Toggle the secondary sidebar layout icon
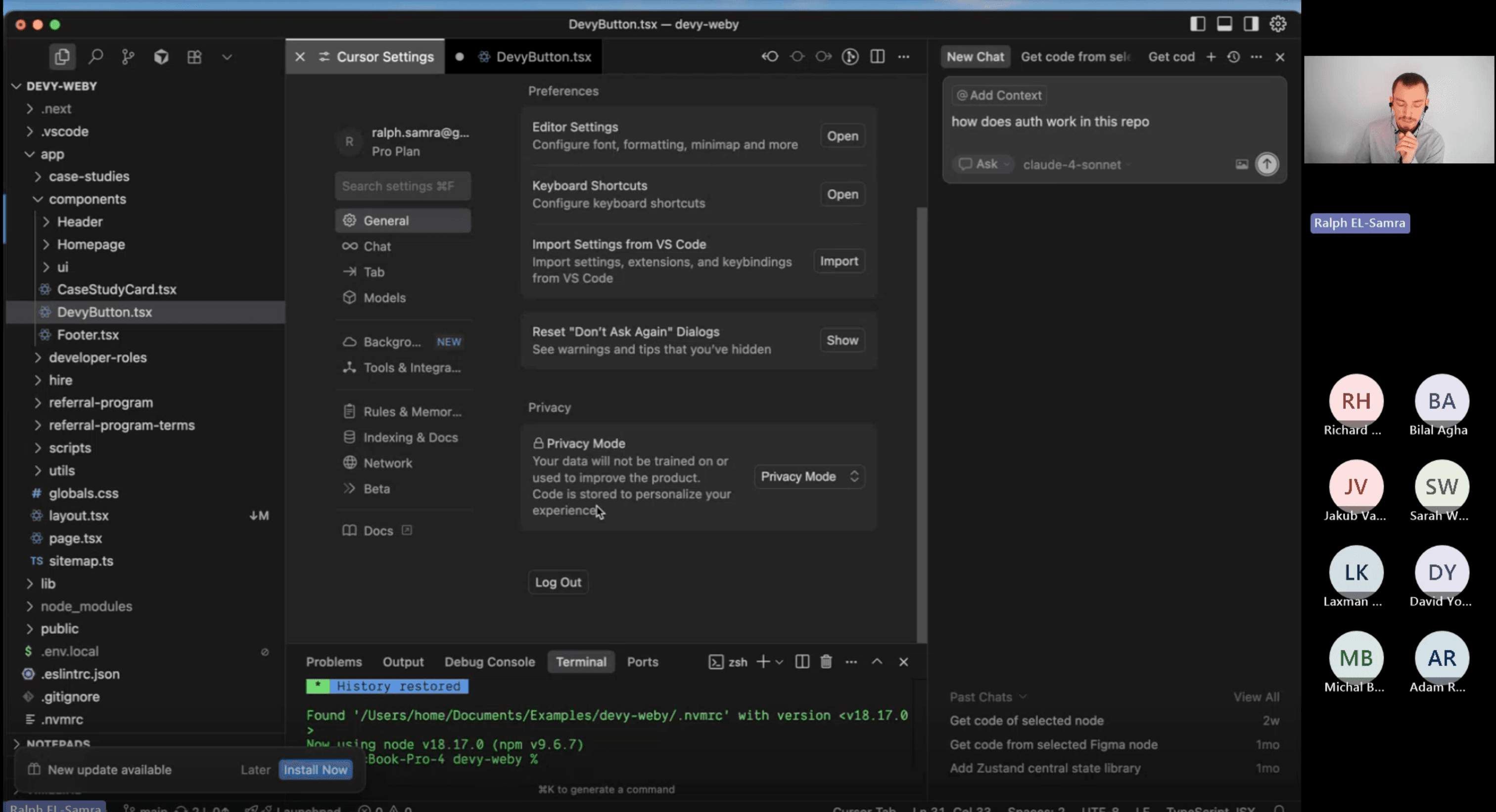The image size is (1496, 812). [x=1251, y=24]
